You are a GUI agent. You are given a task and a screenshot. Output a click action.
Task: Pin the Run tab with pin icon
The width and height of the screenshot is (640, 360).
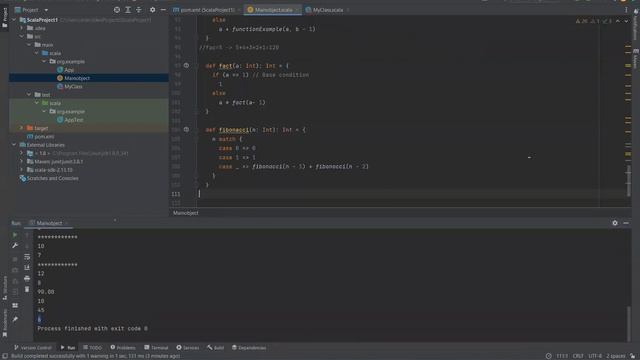pos(15,319)
